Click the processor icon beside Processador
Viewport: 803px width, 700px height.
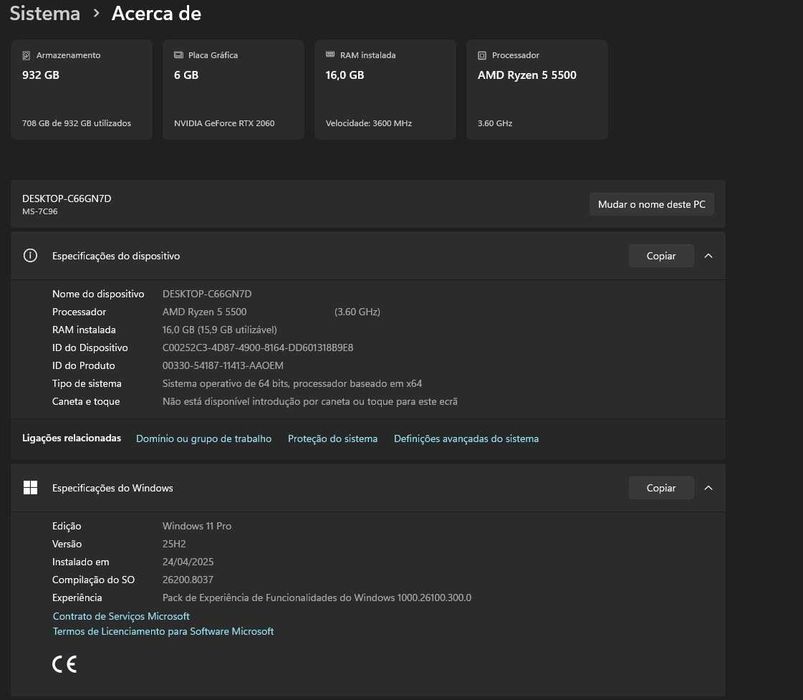coord(482,55)
